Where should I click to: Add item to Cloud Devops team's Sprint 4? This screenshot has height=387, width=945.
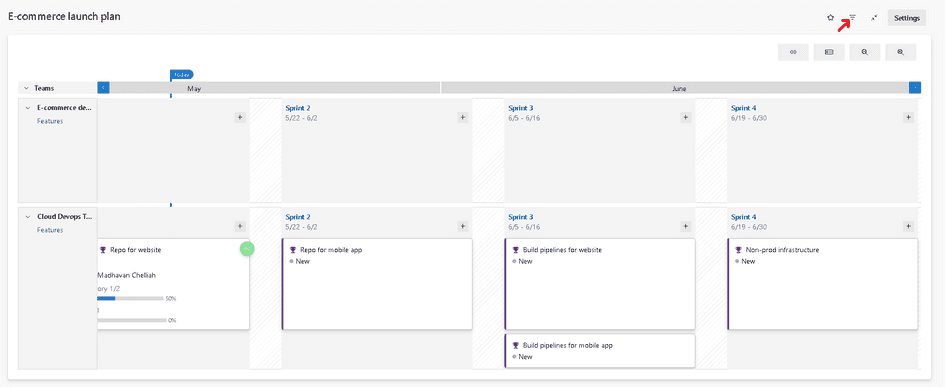point(908,226)
